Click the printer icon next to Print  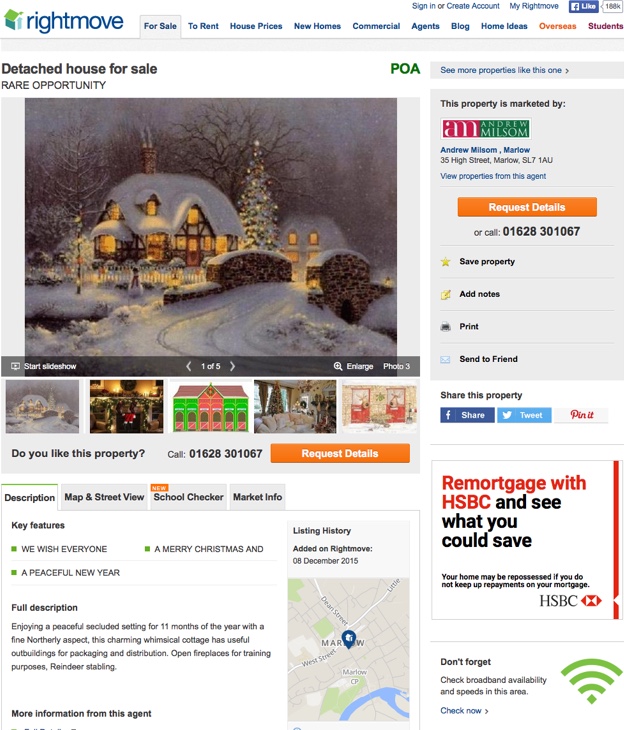446,326
